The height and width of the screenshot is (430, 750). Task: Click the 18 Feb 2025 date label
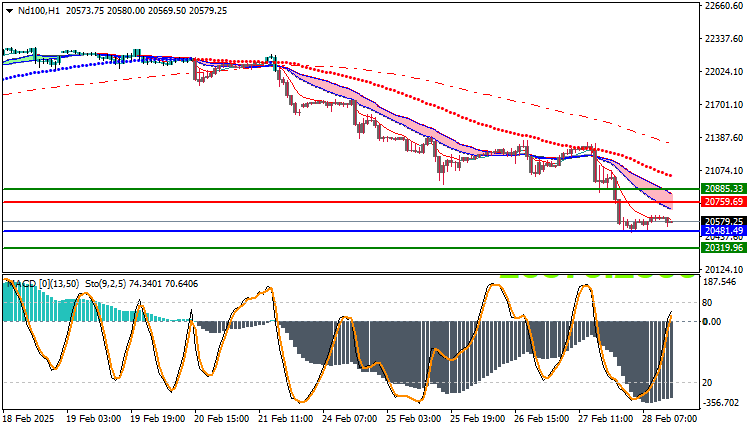pos(29,419)
